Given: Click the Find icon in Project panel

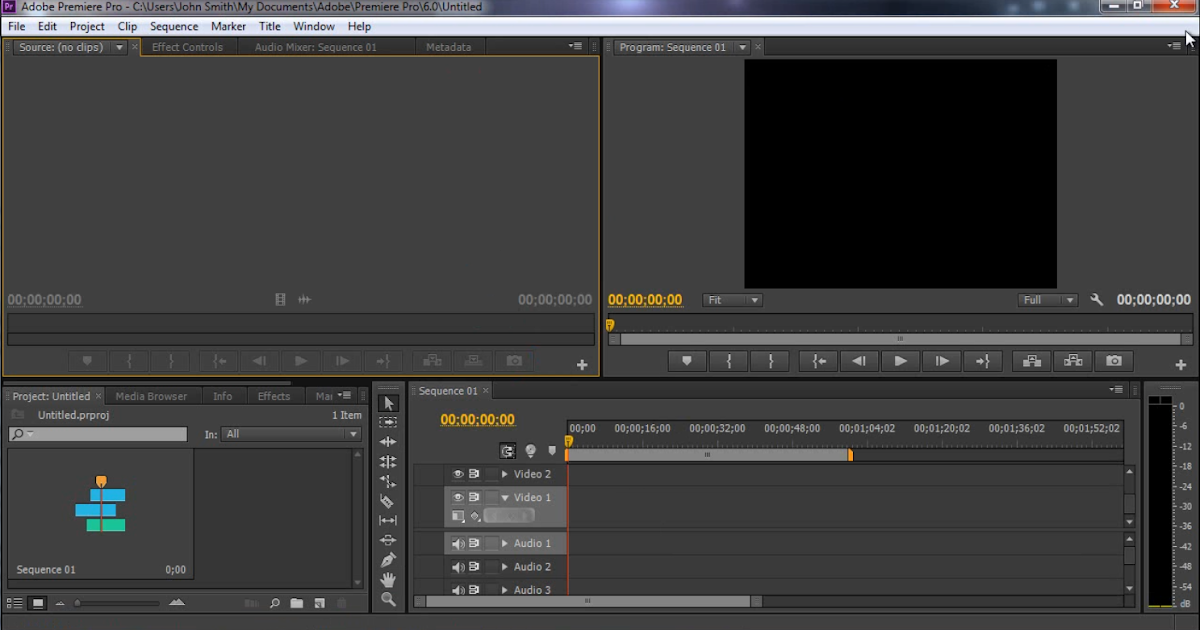Looking at the screenshot, I should tap(275, 603).
